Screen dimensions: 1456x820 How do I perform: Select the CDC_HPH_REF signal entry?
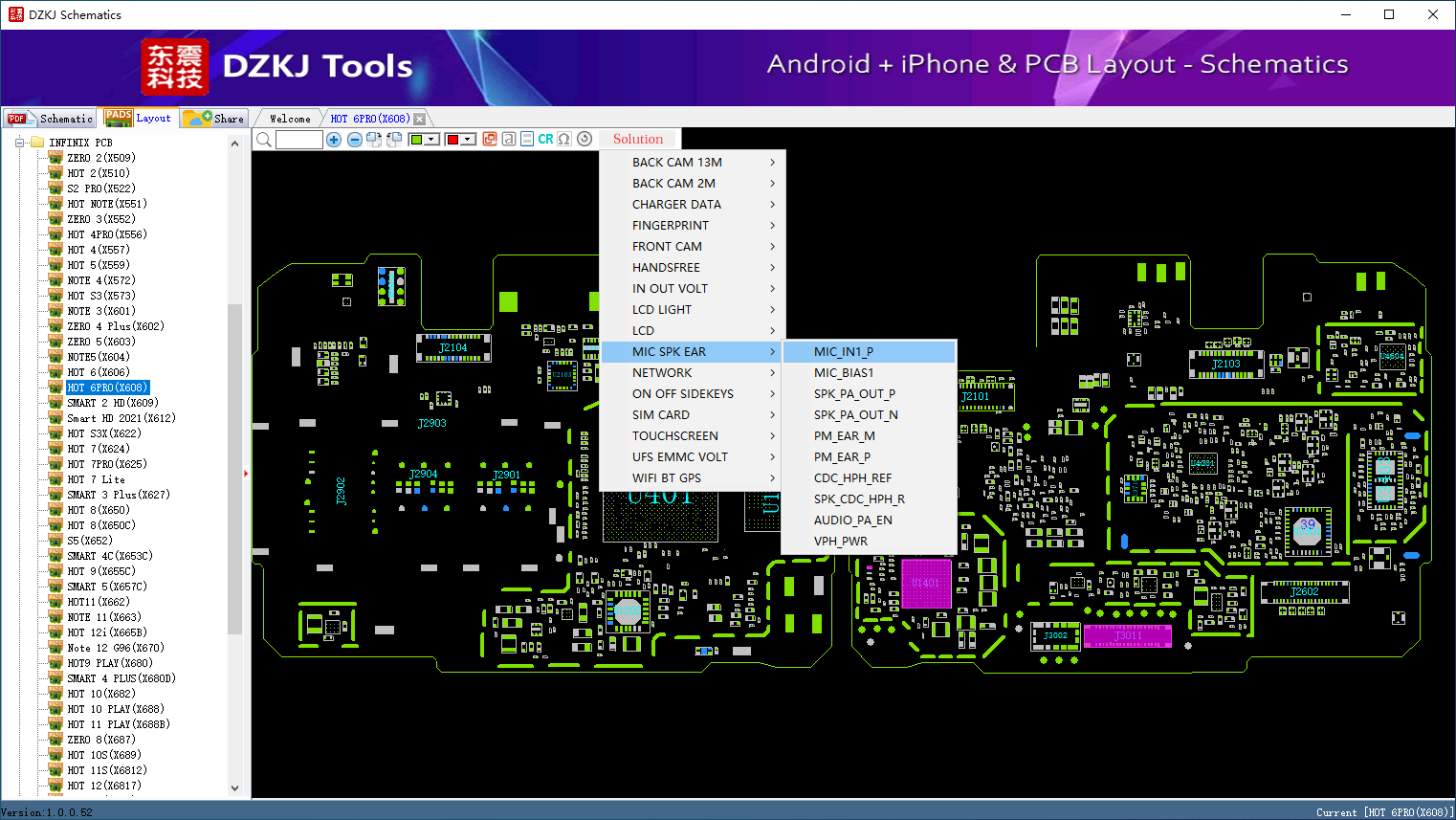[x=869, y=478]
